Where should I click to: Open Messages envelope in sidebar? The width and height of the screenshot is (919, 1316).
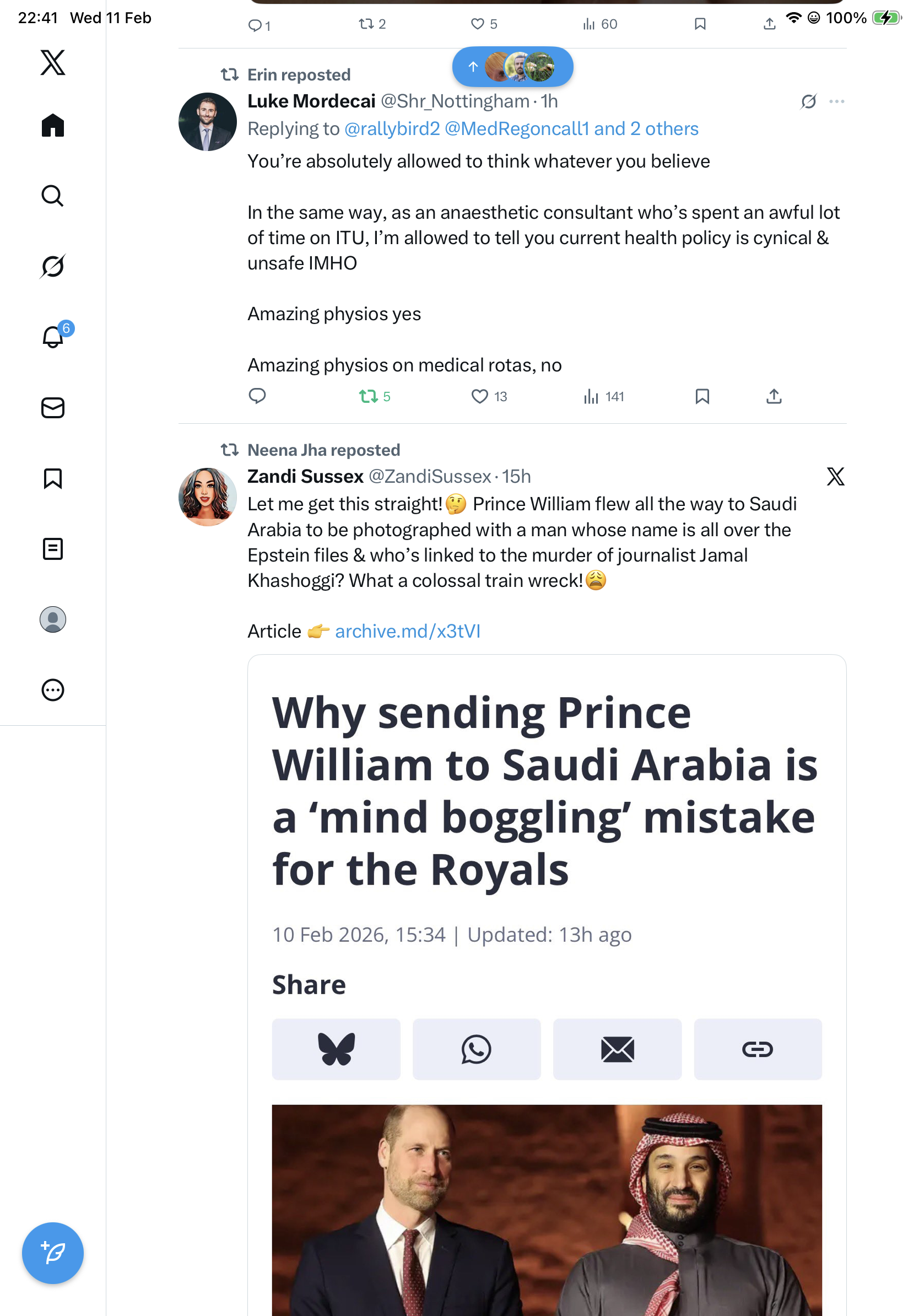pyautogui.click(x=53, y=407)
